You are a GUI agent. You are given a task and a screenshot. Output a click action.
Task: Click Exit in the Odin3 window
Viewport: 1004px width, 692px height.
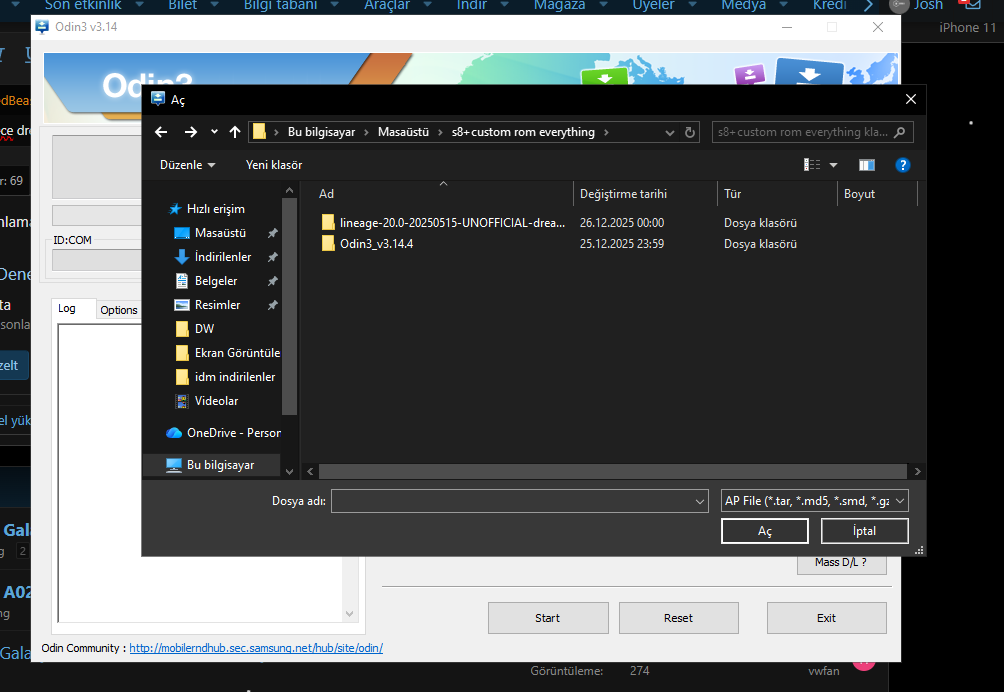[x=827, y=618]
